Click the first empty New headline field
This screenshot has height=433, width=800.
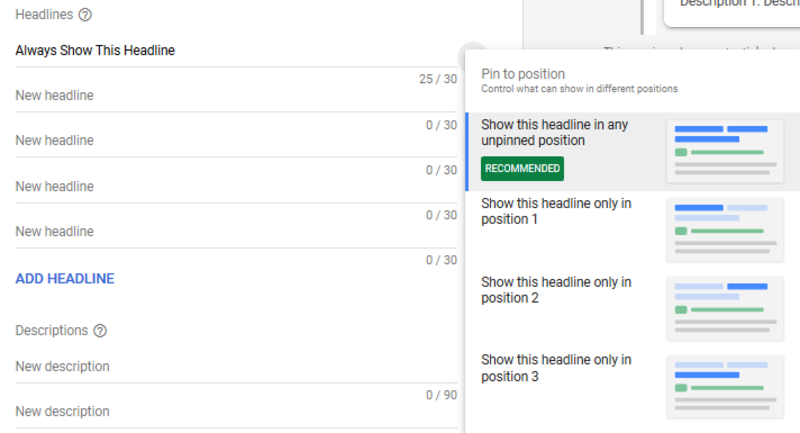[200, 96]
